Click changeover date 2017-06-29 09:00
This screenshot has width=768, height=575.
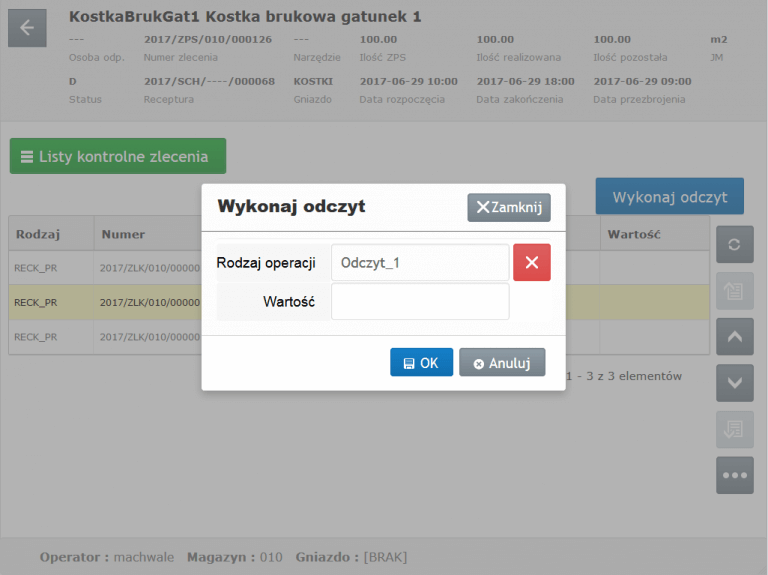643,81
